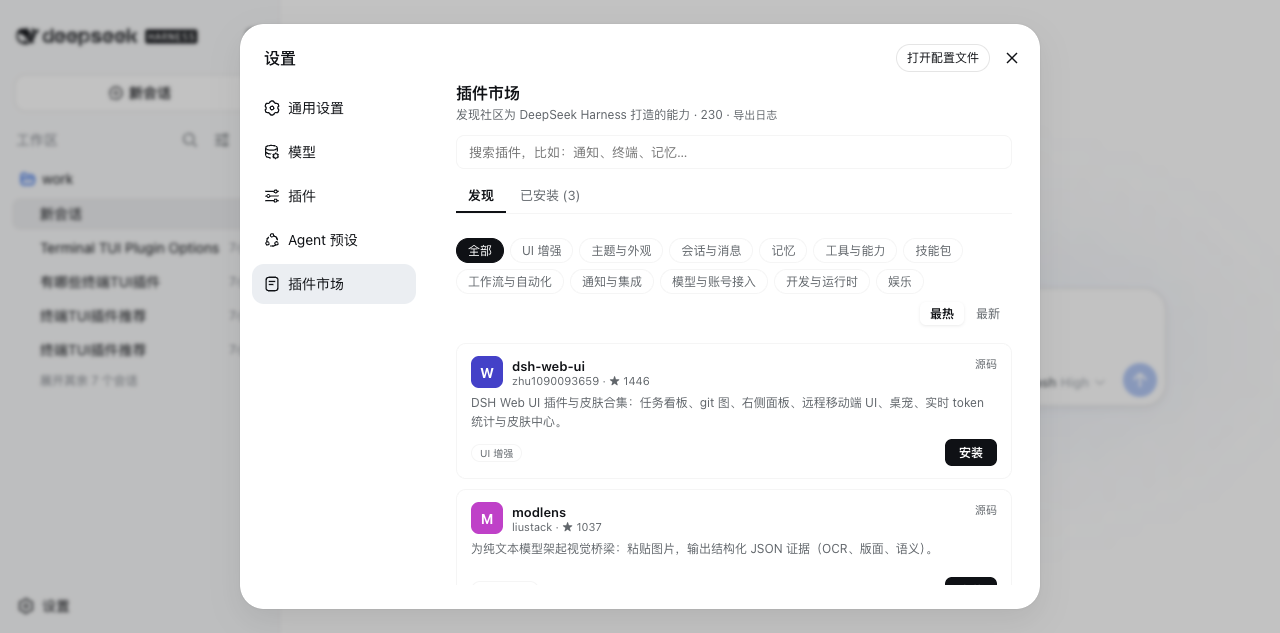Viewport: 1280px width, 633px height.
Task: Install the dsh-web-ui plugin
Action: pyautogui.click(x=971, y=453)
